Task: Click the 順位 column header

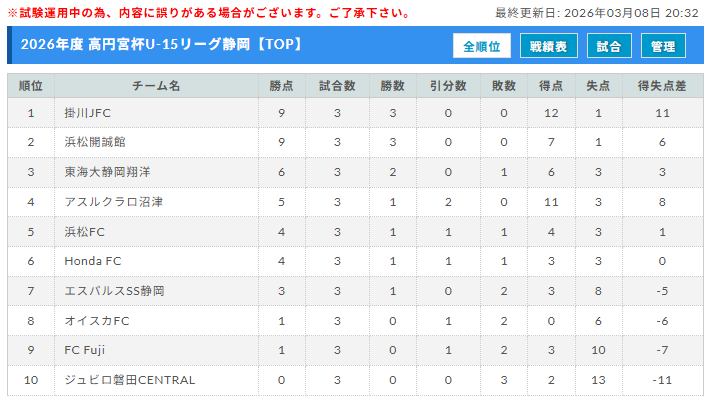Action: click(x=31, y=86)
